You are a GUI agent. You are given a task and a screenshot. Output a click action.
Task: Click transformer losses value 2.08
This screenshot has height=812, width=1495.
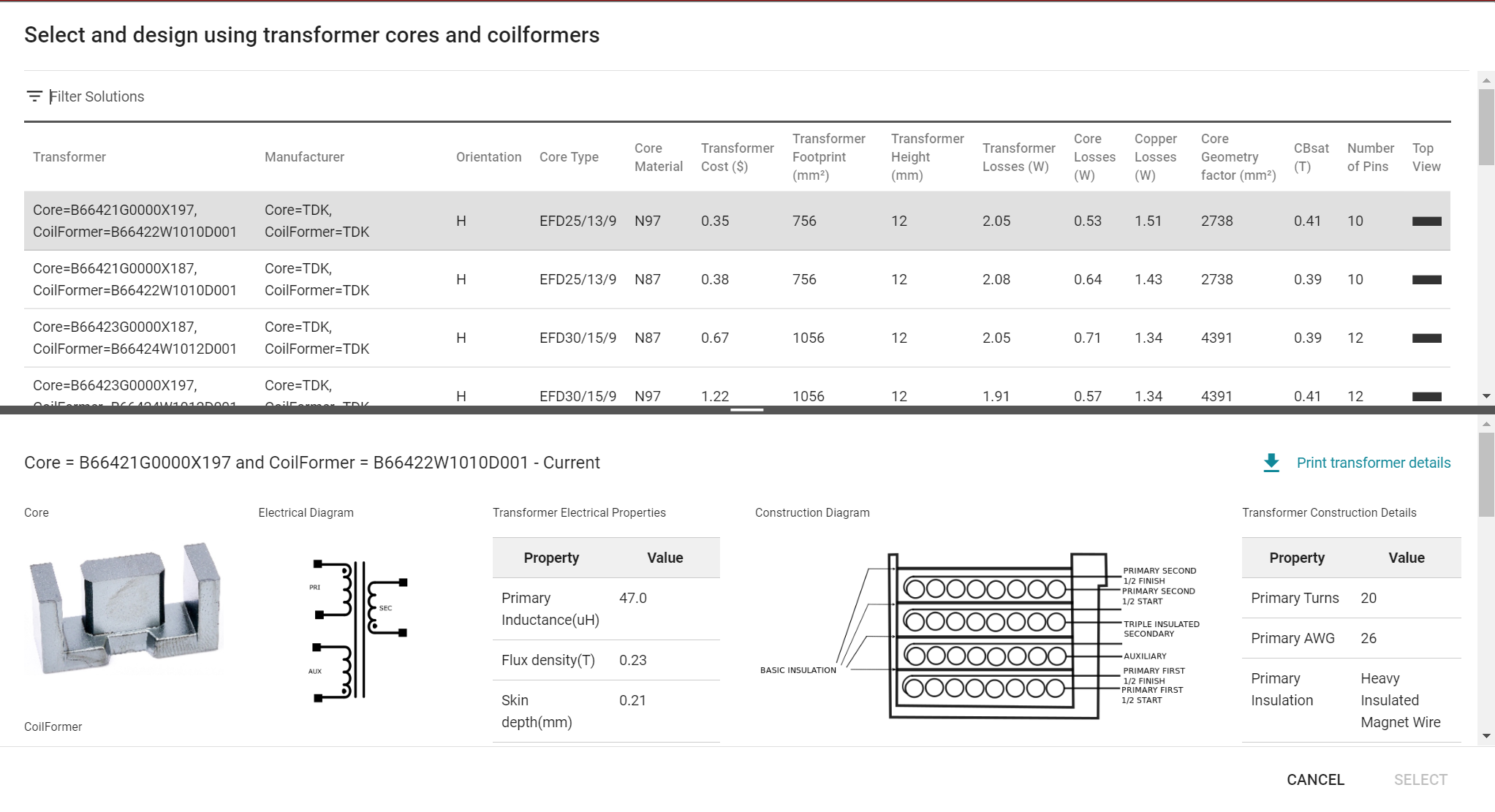pyautogui.click(x=996, y=279)
